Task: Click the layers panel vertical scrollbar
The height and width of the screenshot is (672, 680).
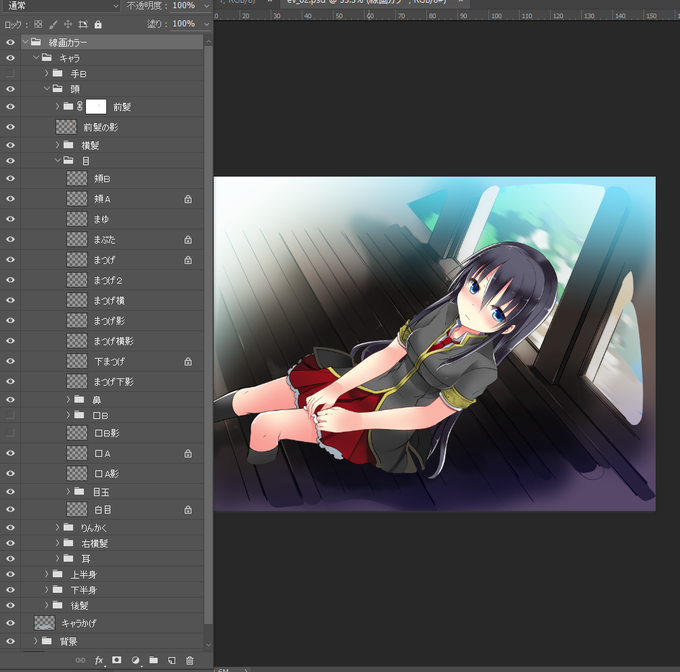Action: pyautogui.click(x=208, y=334)
